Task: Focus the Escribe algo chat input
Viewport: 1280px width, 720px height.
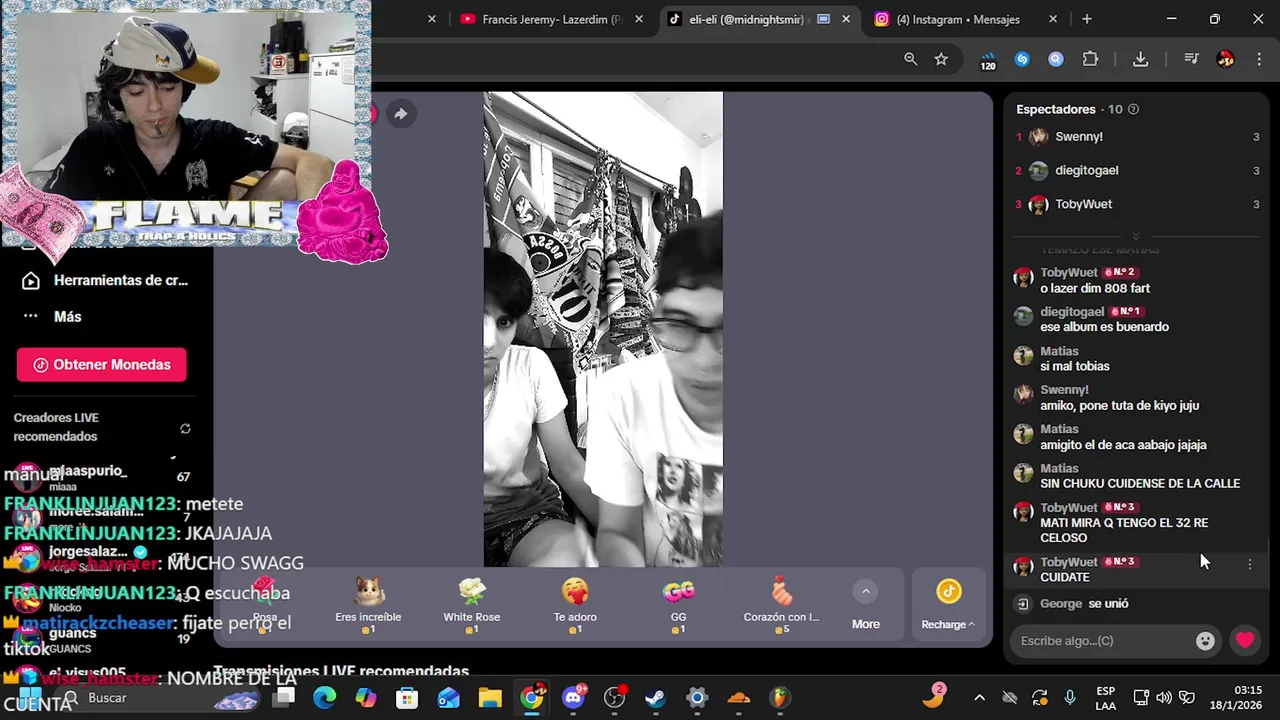Action: [1100, 641]
